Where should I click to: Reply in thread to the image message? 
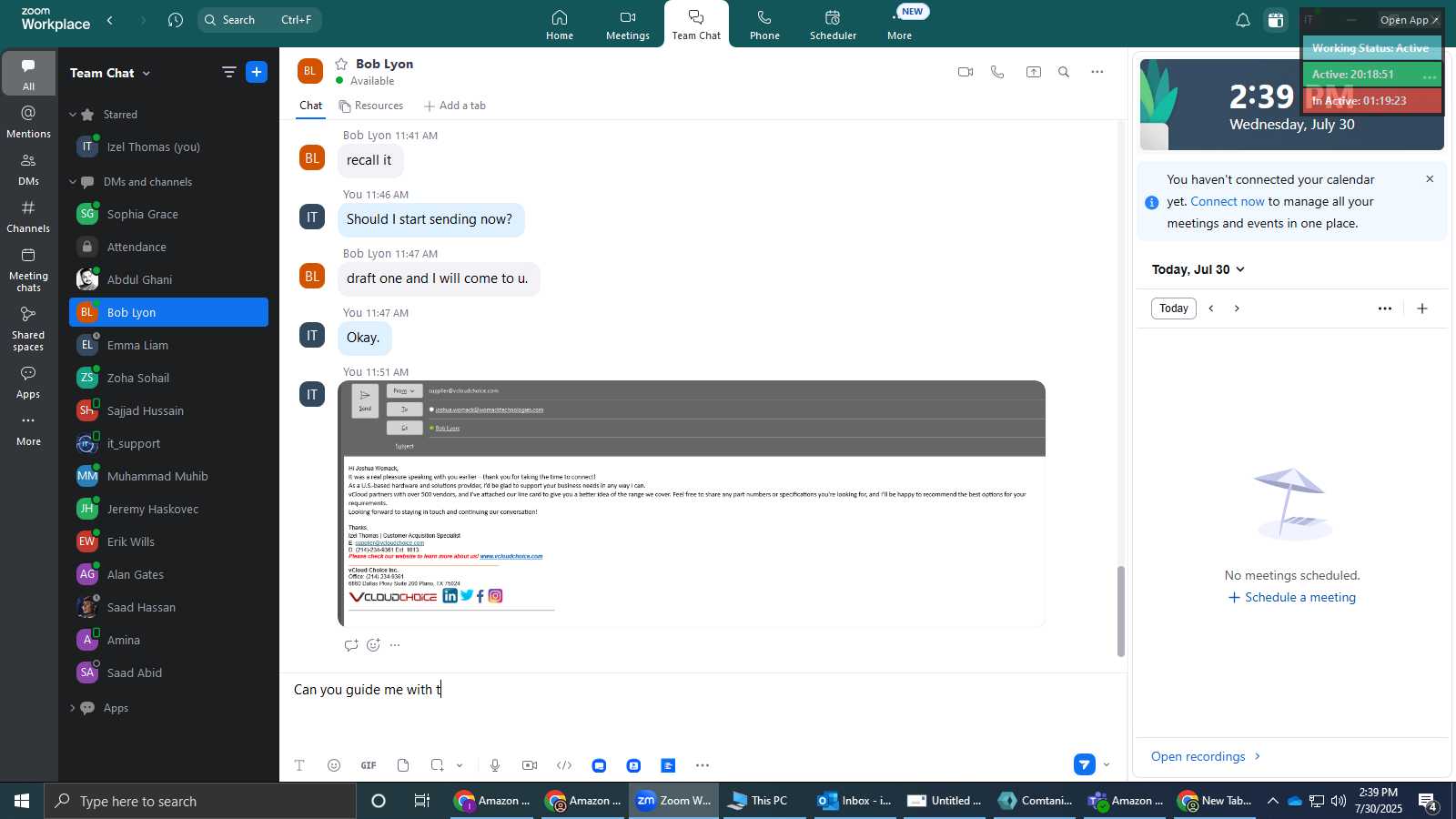(x=351, y=645)
